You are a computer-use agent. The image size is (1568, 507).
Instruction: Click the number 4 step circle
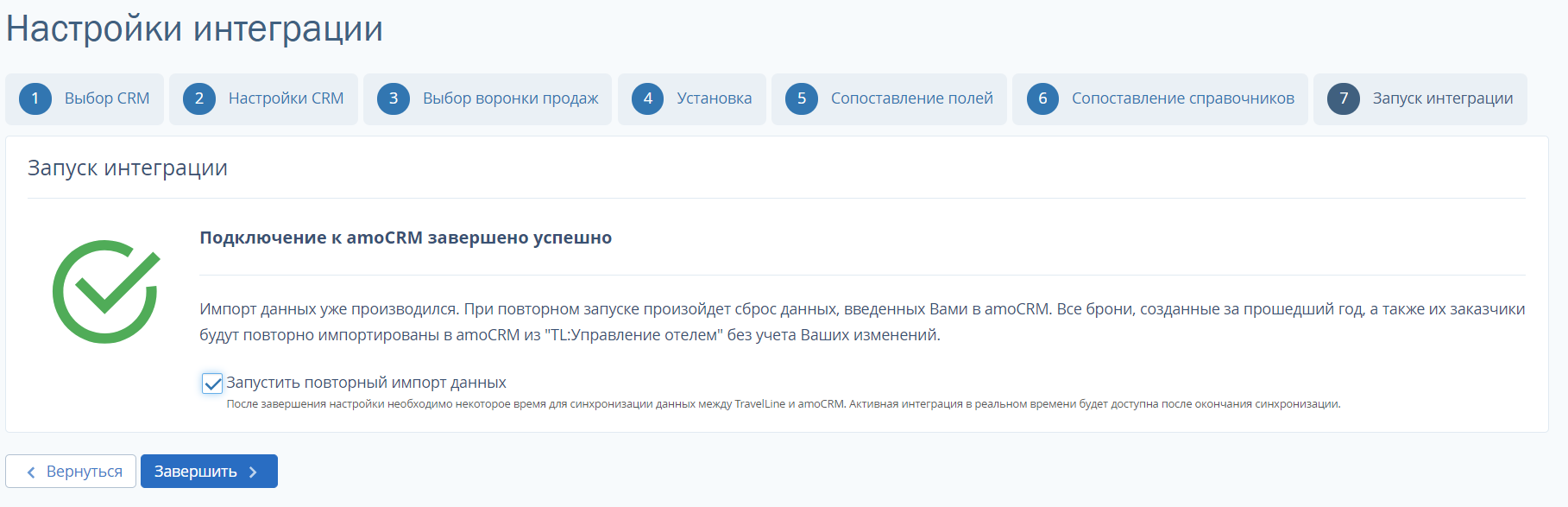pyautogui.click(x=648, y=98)
